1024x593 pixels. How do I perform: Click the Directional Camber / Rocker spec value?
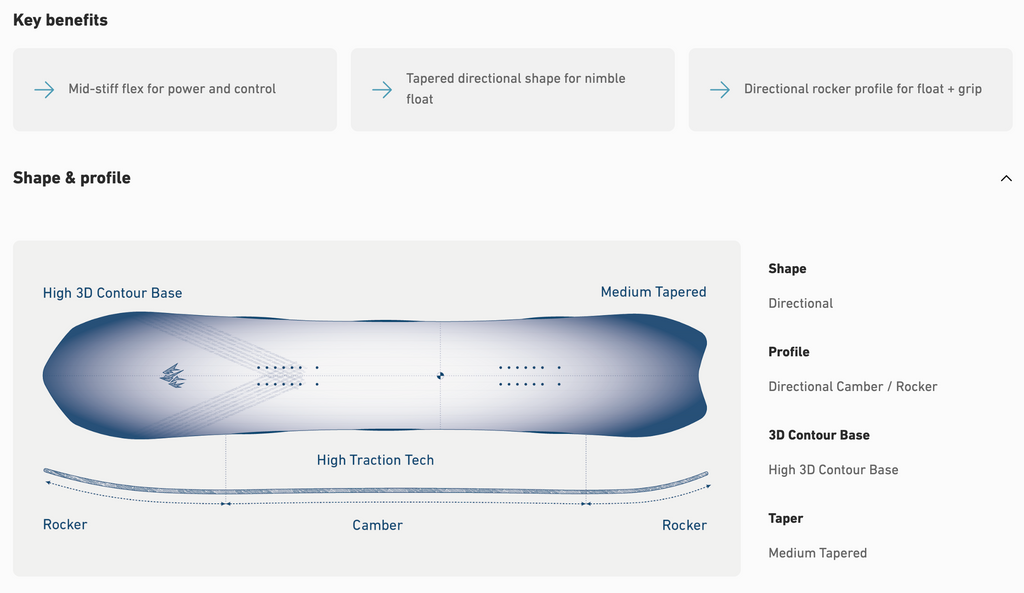click(852, 386)
